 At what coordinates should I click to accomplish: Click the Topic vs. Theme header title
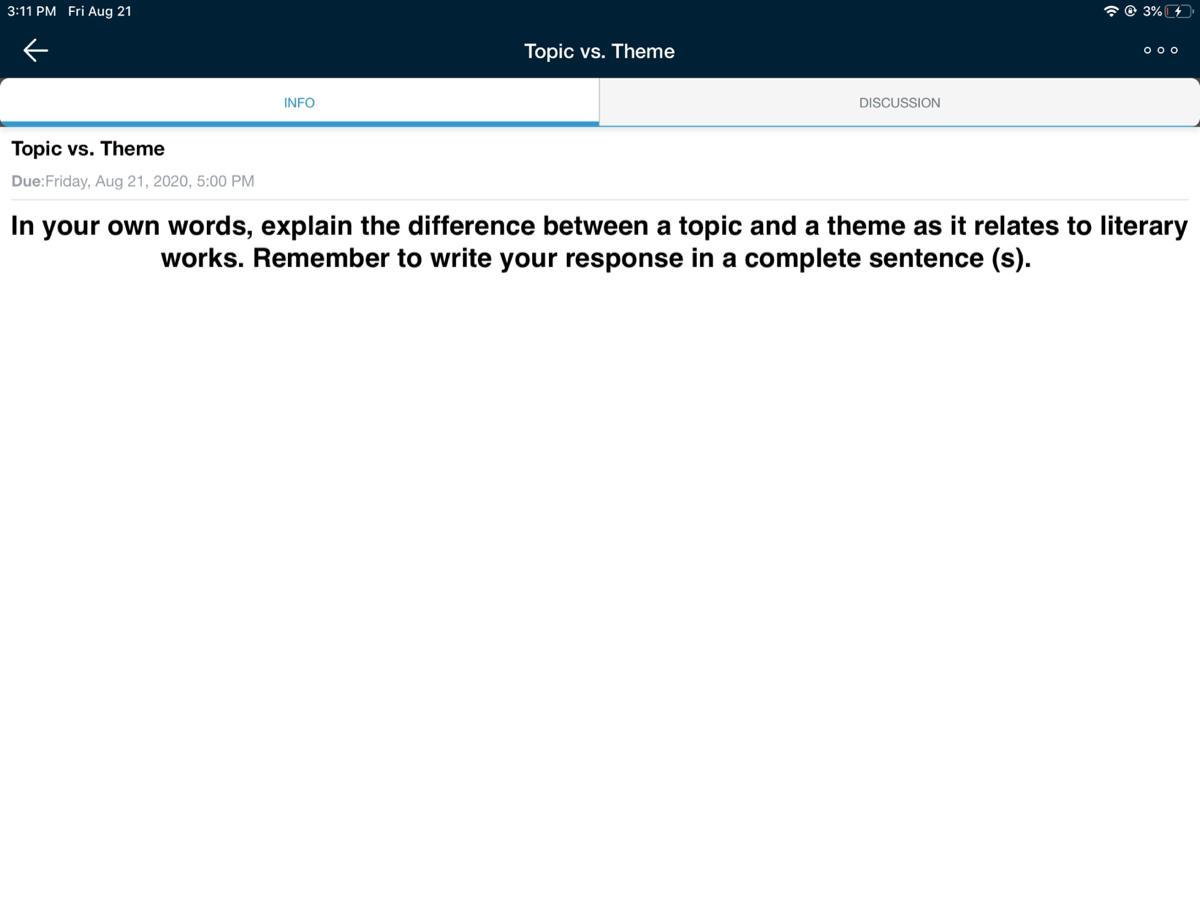coord(599,51)
